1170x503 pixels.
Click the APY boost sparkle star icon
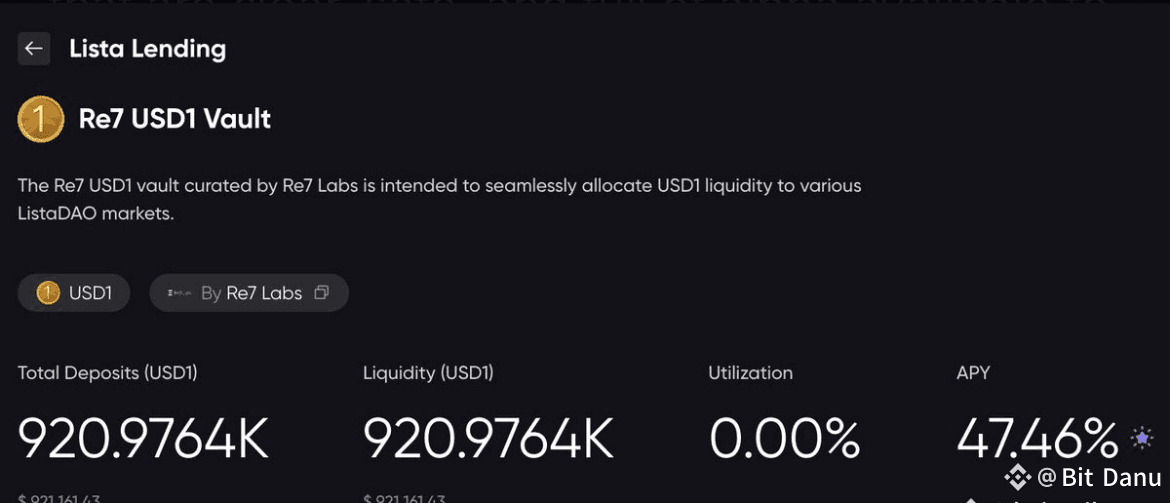coord(1142,439)
